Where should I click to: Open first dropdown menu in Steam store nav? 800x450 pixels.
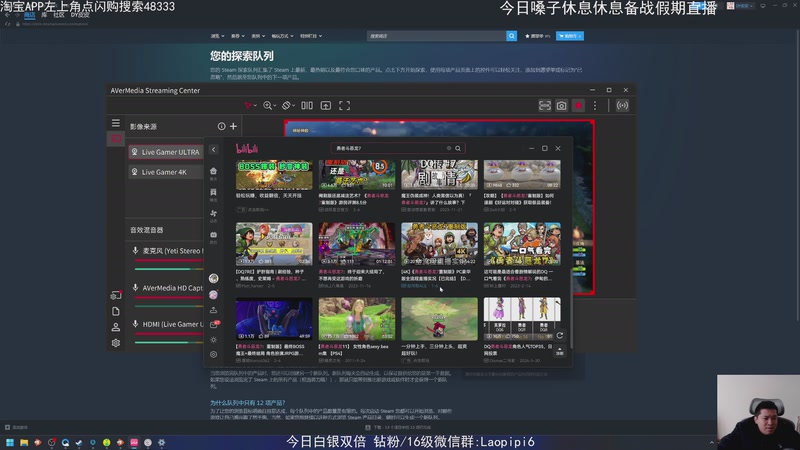[217, 36]
